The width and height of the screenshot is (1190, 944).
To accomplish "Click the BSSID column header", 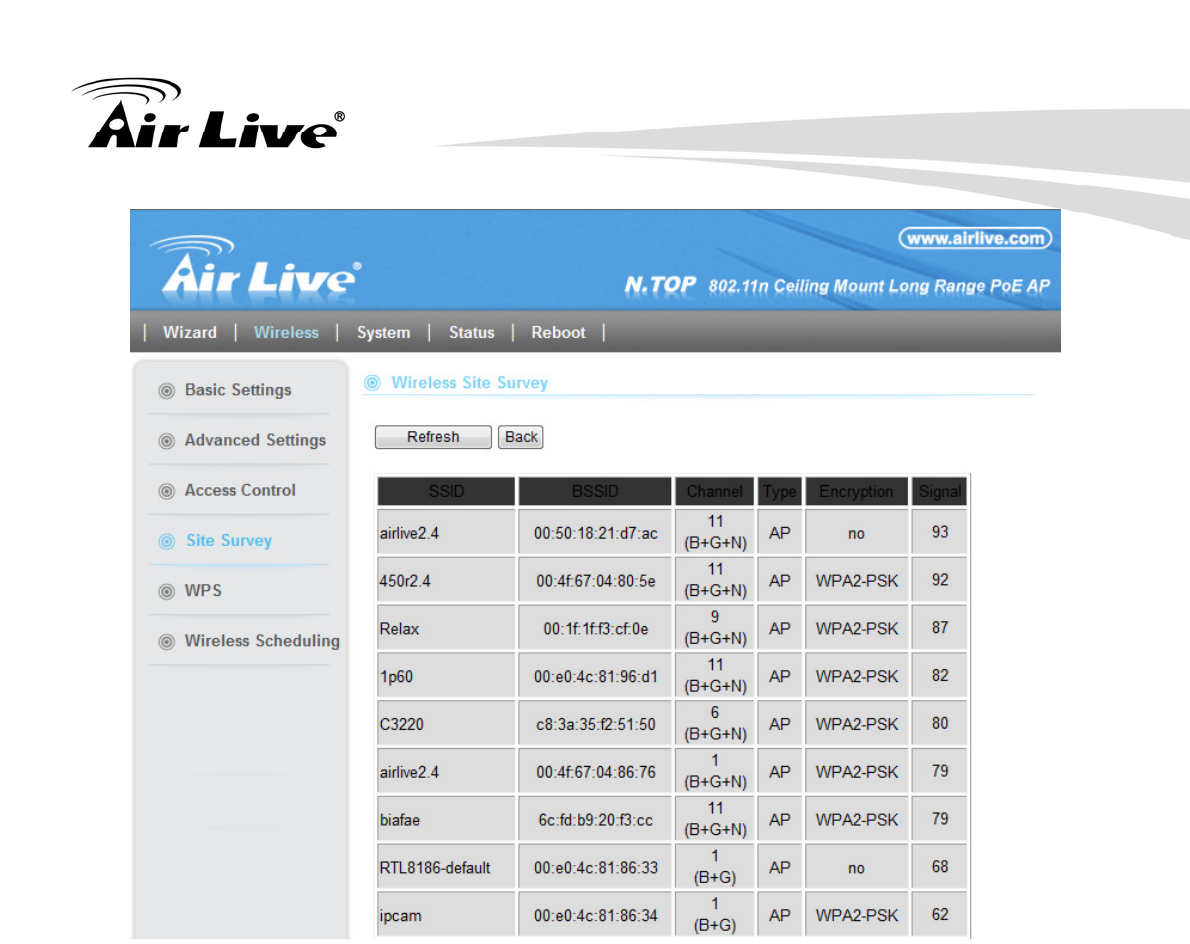I will (595, 491).
